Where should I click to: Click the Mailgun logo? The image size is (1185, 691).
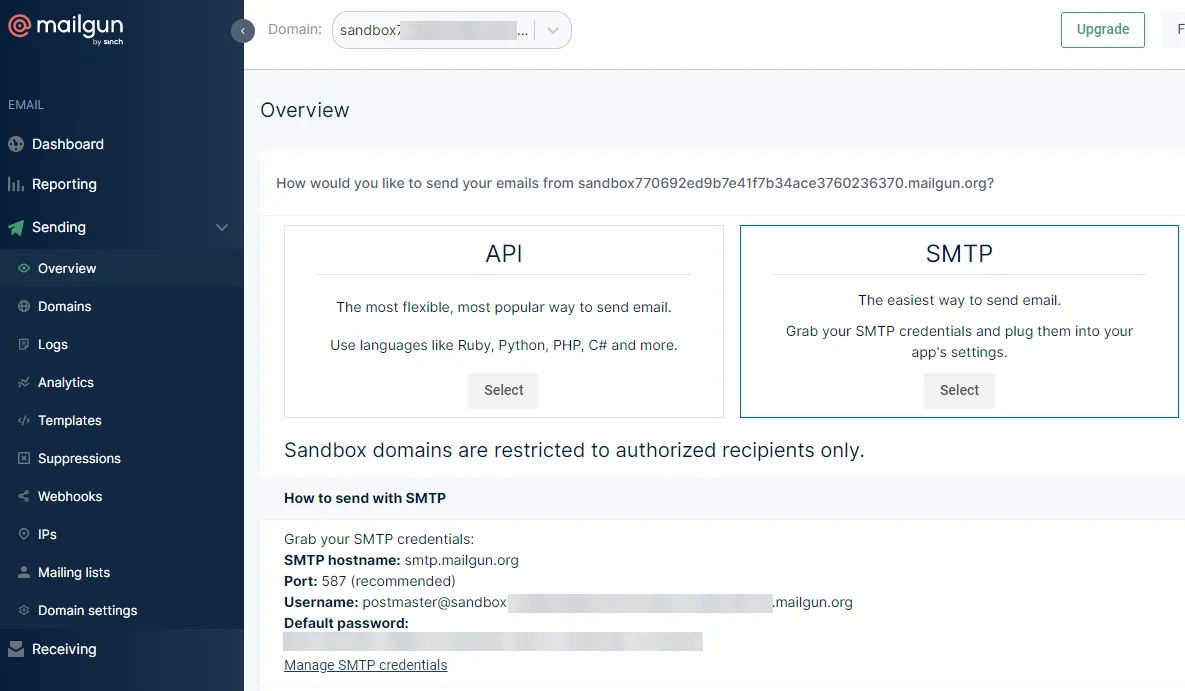(x=65, y=28)
